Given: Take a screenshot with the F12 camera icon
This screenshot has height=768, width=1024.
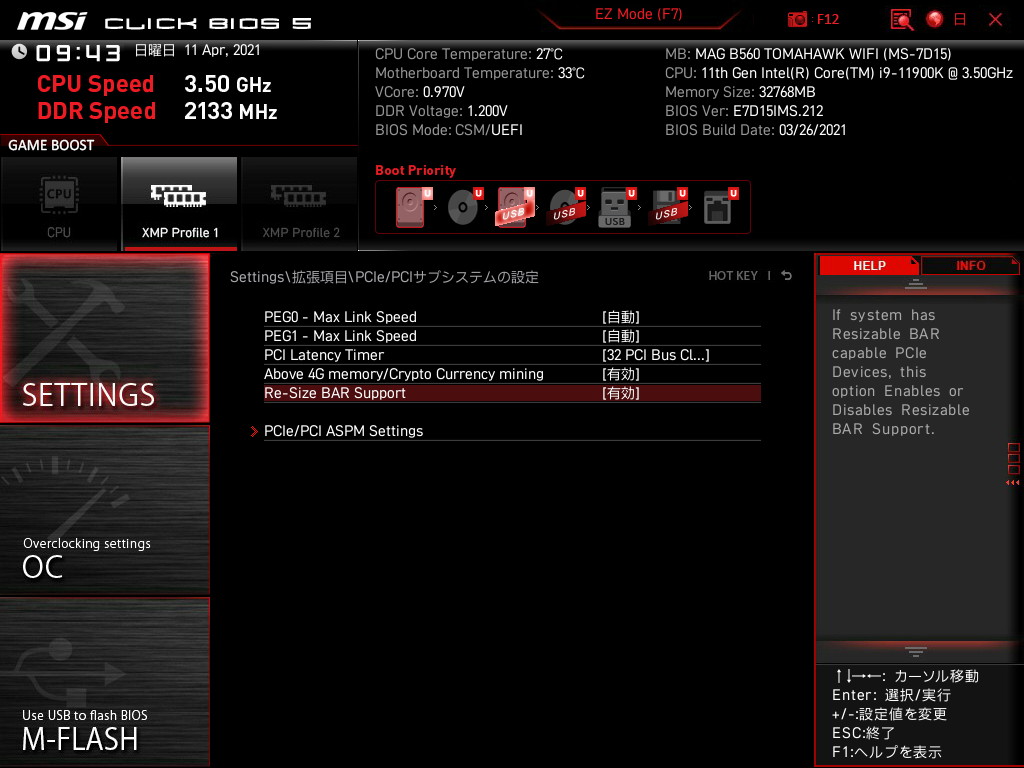Looking at the screenshot, I should click(x=797, y=19).
